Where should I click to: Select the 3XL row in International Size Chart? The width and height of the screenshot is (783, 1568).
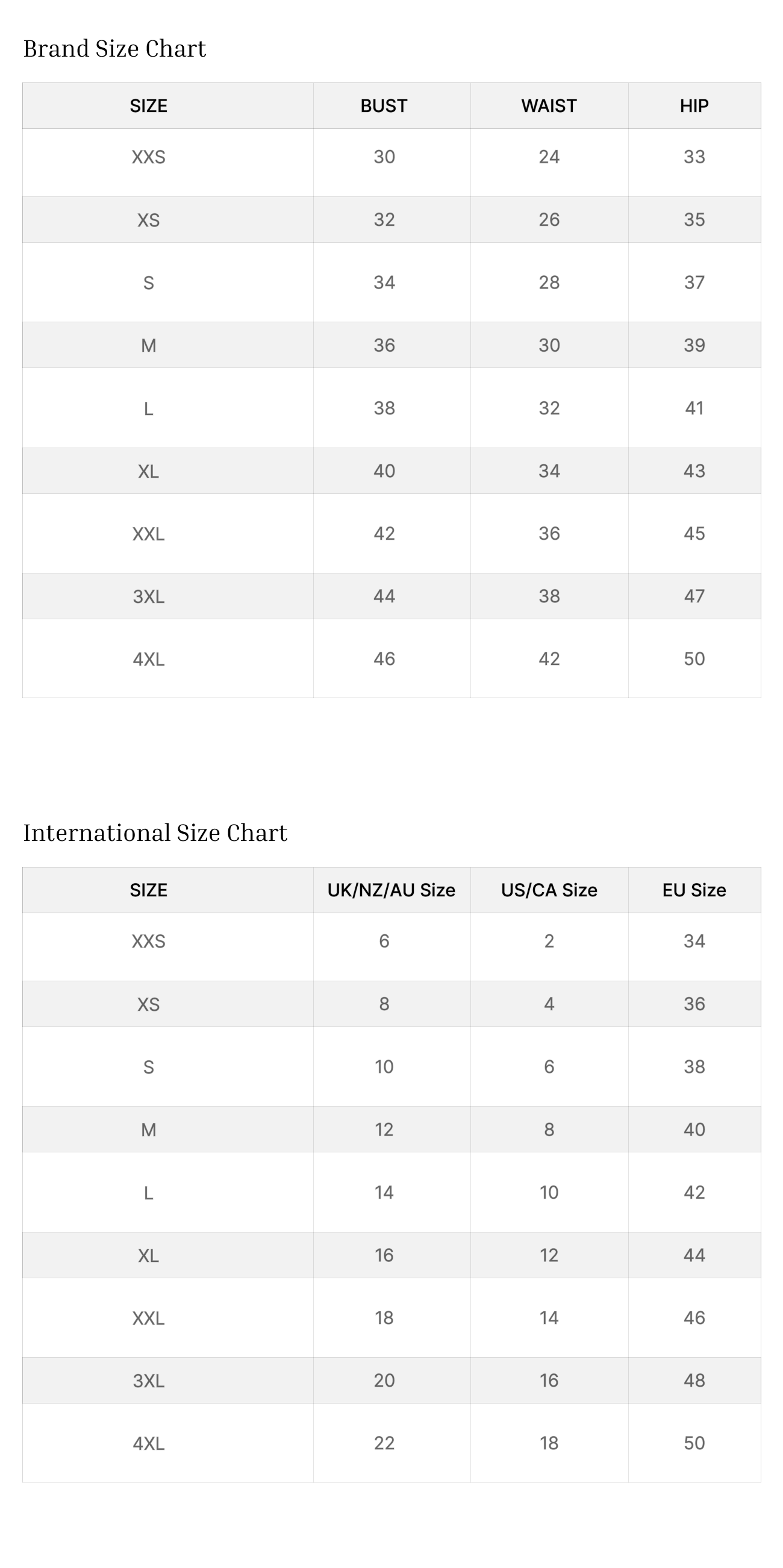391,1380
